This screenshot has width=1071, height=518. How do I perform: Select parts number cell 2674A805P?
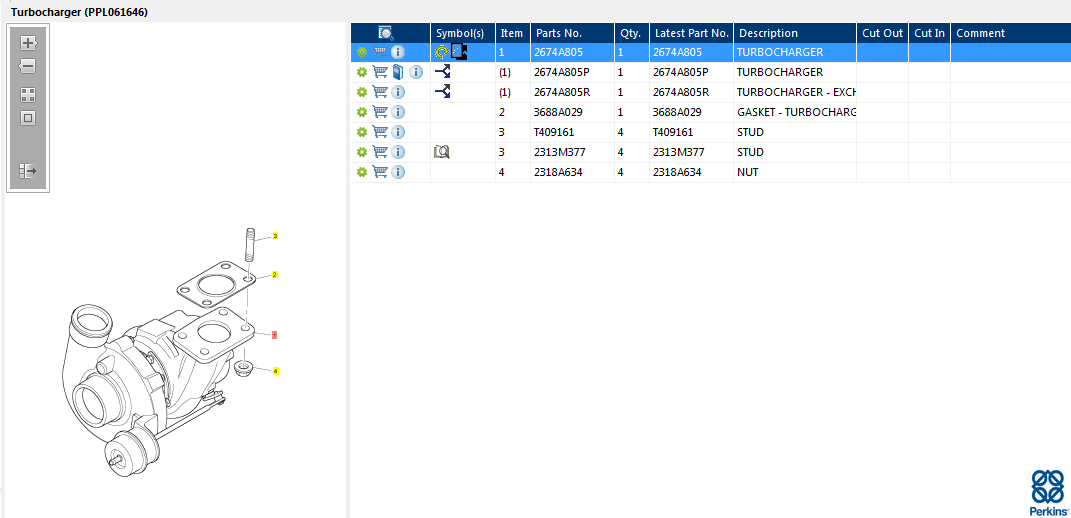(572, 72)
